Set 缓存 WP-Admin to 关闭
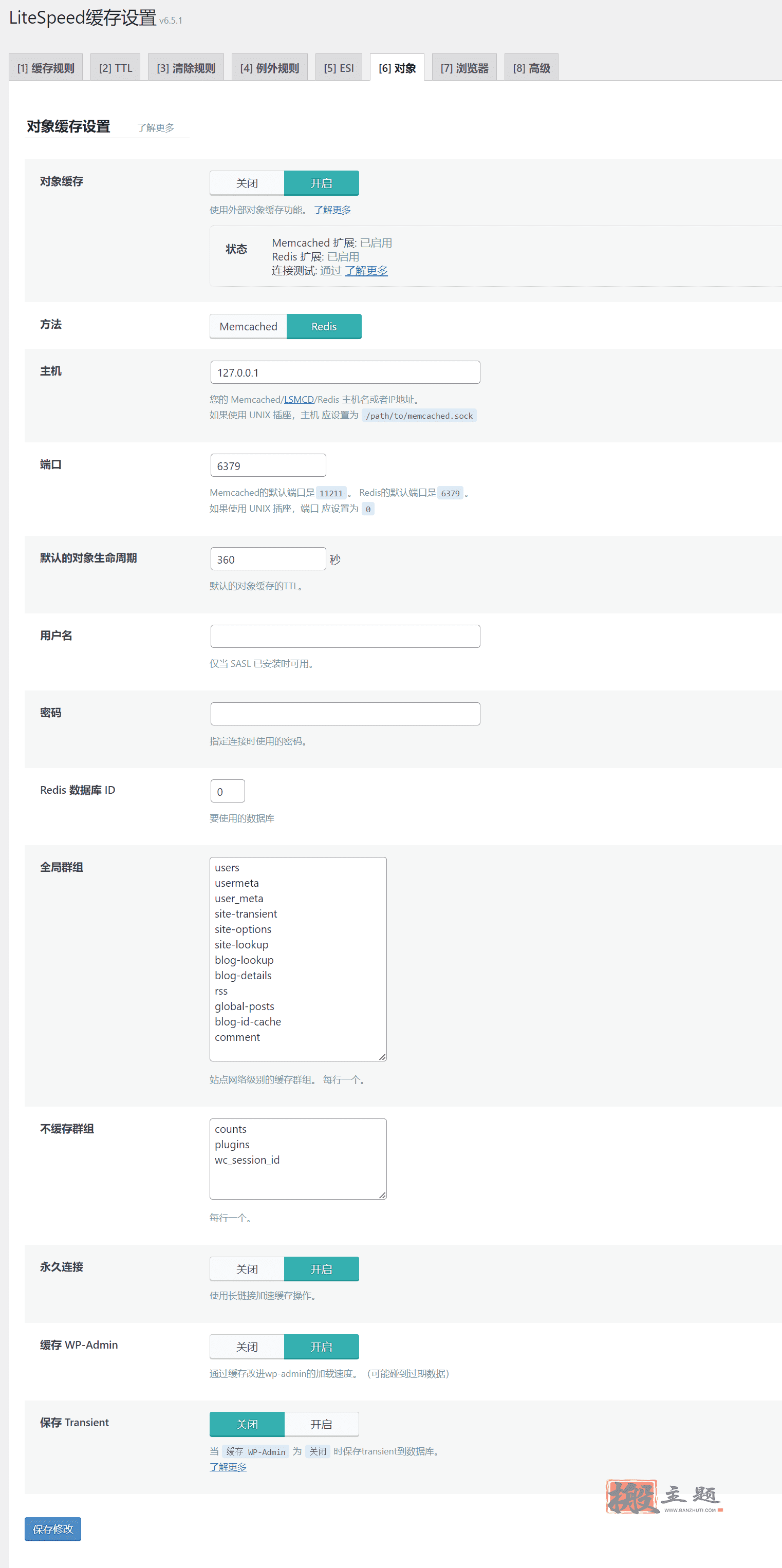Image resolution: width=782 pixels, height=1568 pixels. (x=247, y=1348)
